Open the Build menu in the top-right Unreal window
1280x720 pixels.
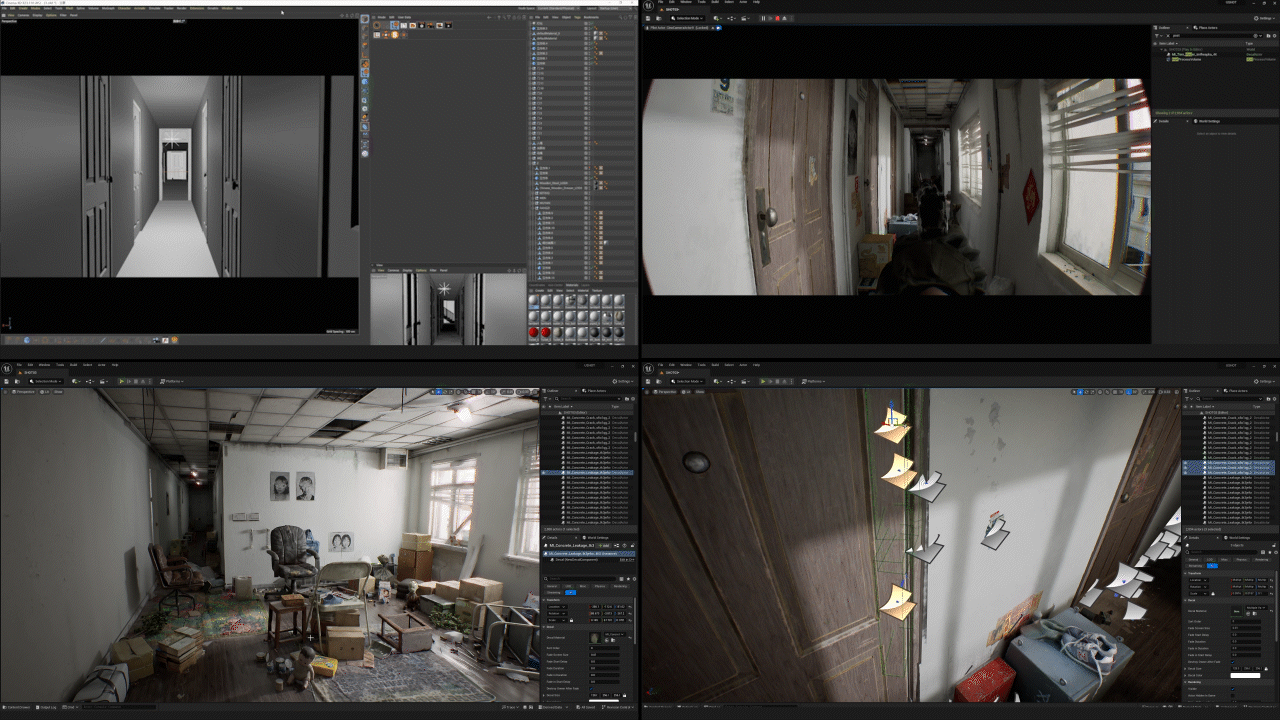(715, 2)
